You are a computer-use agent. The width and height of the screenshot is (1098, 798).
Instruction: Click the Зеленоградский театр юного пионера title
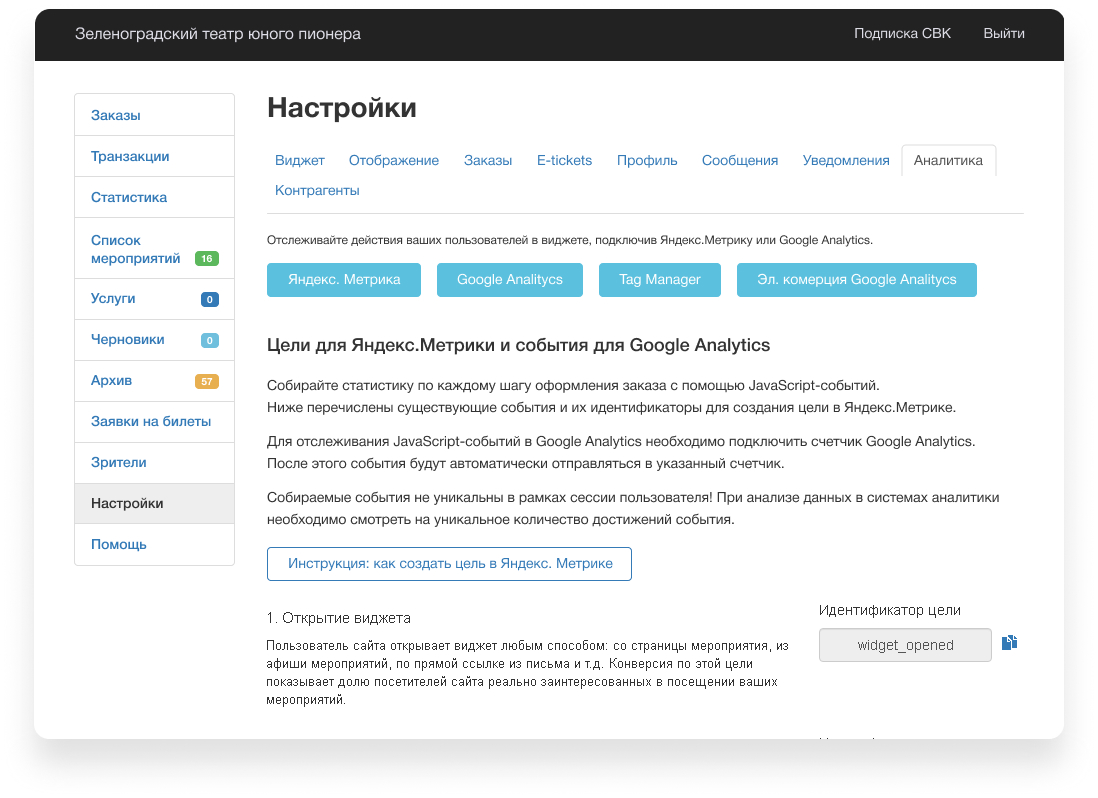(218, 34)
